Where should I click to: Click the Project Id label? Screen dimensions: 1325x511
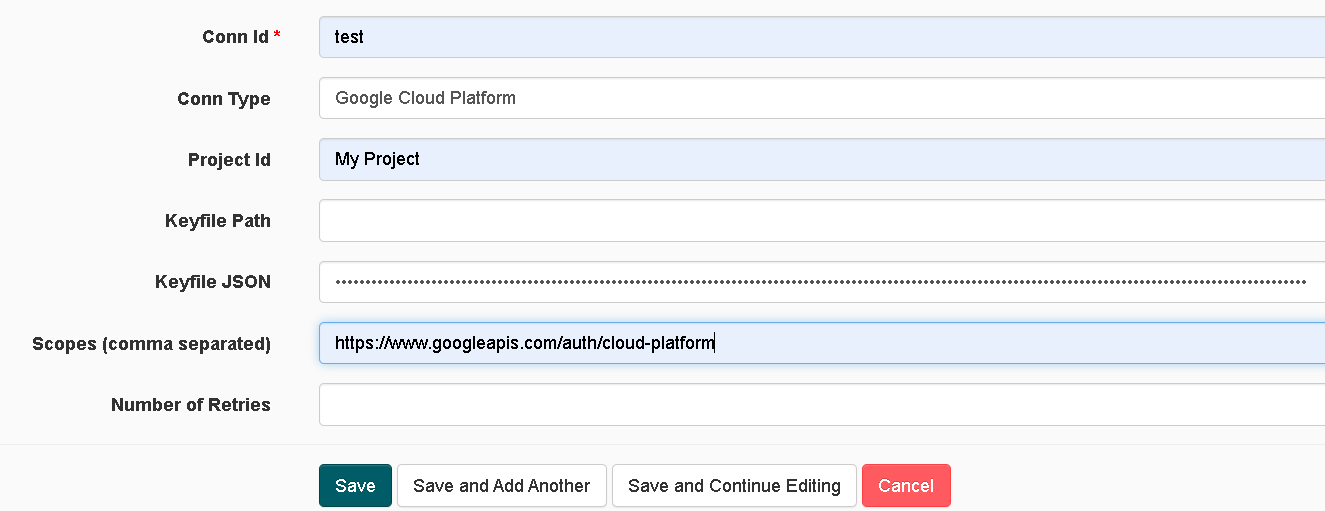229,160
